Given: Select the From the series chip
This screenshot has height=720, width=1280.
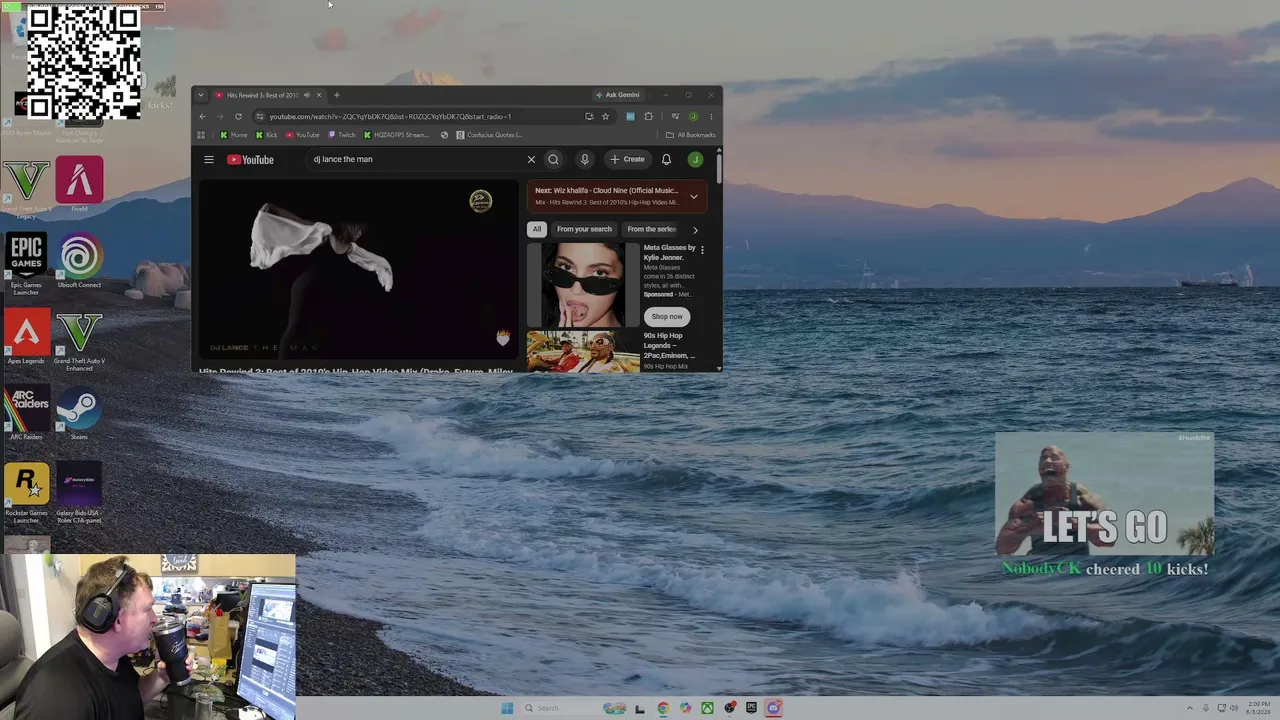Looking at the screenshot, I should tap(651, 229).
